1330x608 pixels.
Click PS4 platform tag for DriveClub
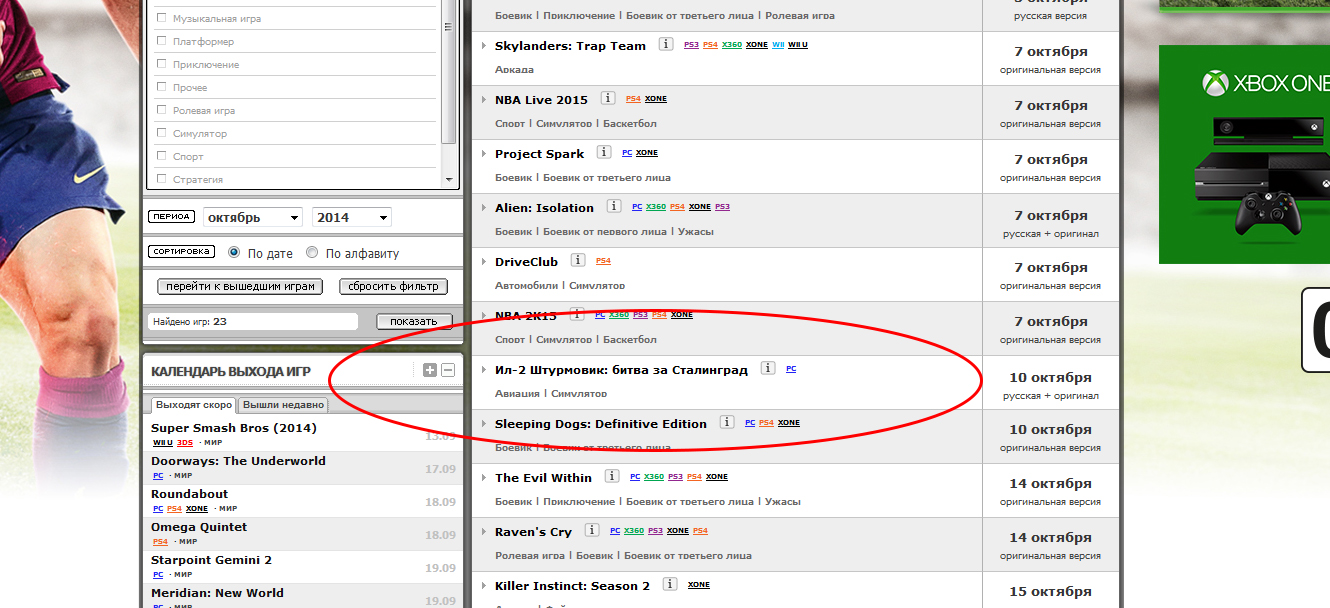pyautogui.click(x=603, y=261)
